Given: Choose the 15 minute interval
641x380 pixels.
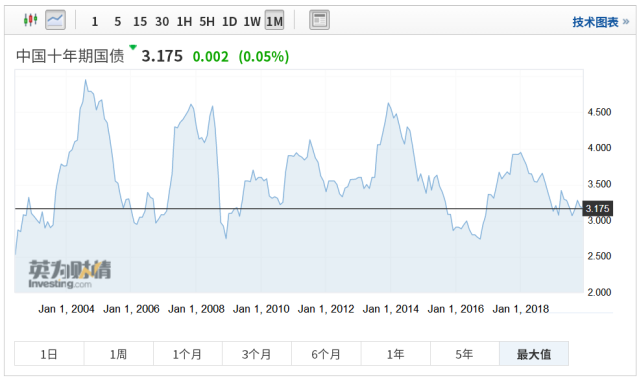Looking at the screenshot, I should (x=140, y=21).
